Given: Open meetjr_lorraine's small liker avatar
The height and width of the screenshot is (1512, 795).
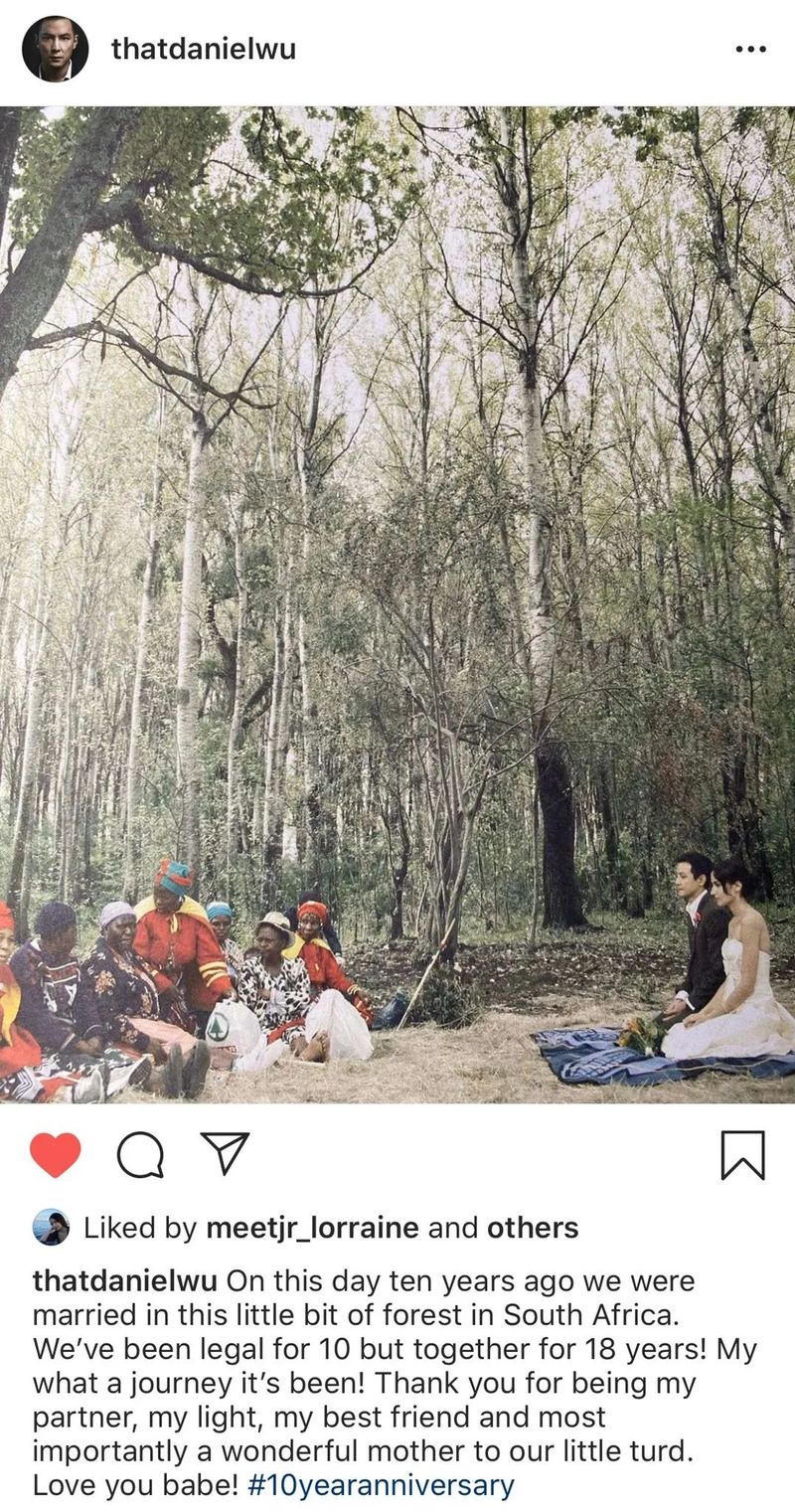Looking at the screenshot, I should pyautogui.click(x=51, y=1228).
